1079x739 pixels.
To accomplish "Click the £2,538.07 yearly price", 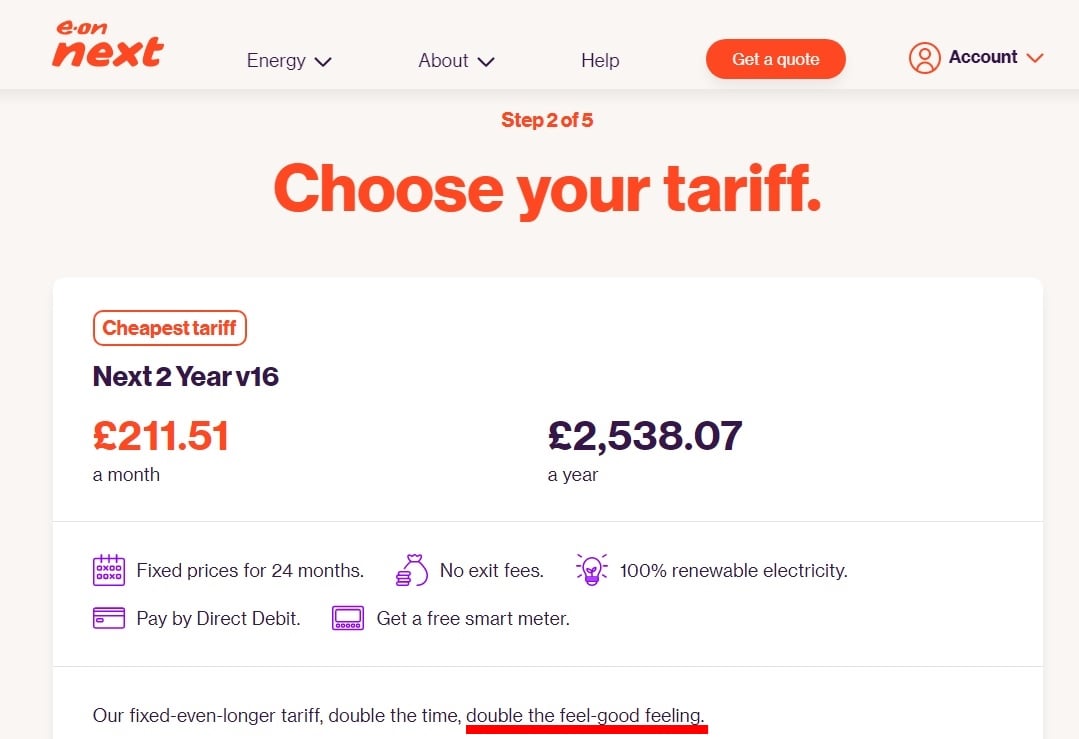I will pos(645,436).
